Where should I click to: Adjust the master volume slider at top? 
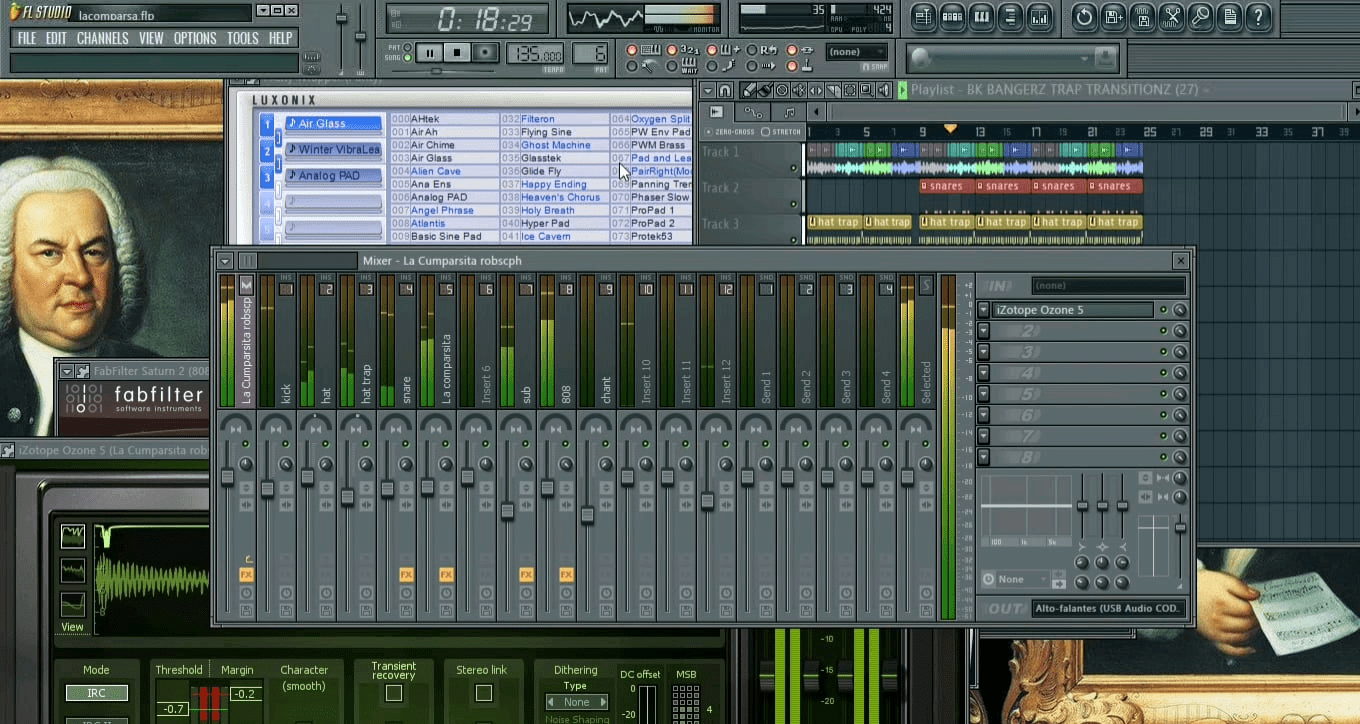[341, 18]
